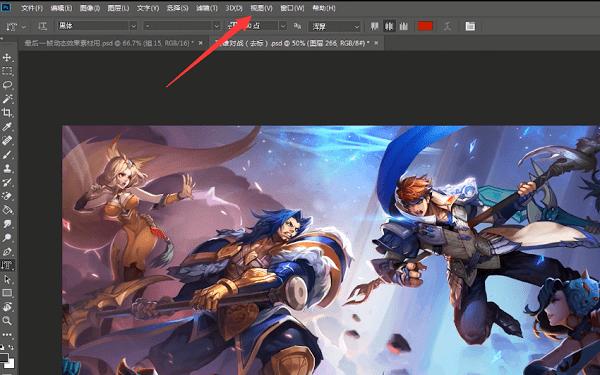Open the edit toolbar three-dots menu

pos(7,334)
